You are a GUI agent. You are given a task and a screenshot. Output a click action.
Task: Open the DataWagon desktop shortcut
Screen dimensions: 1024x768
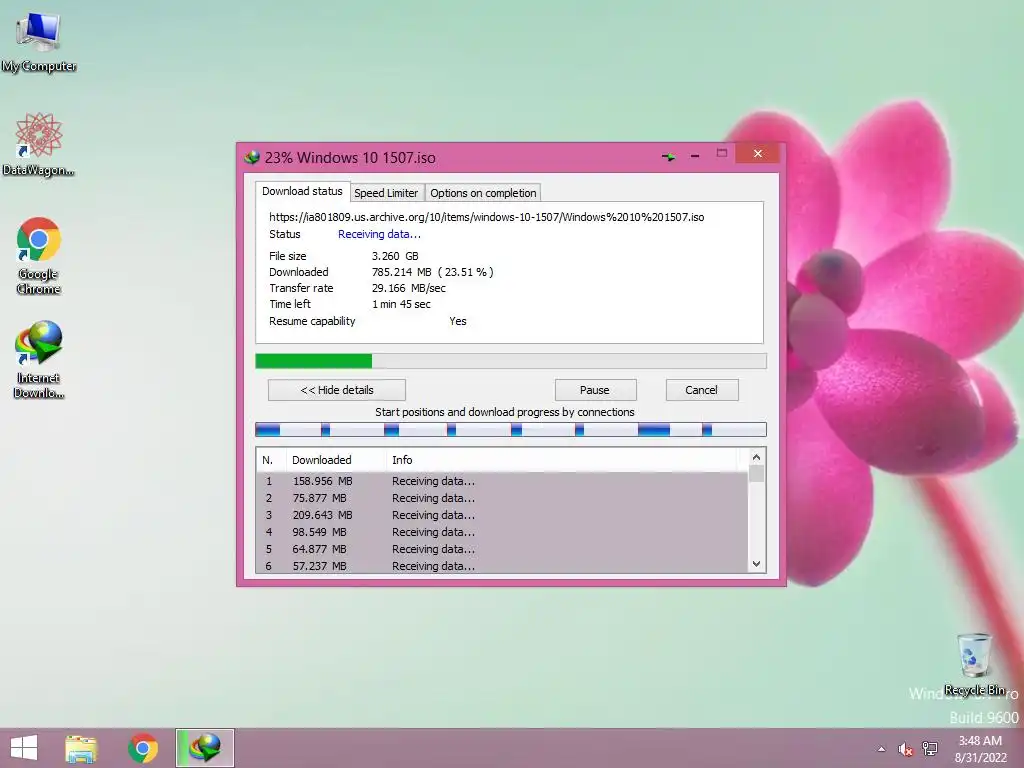click(x=39, y=144)
